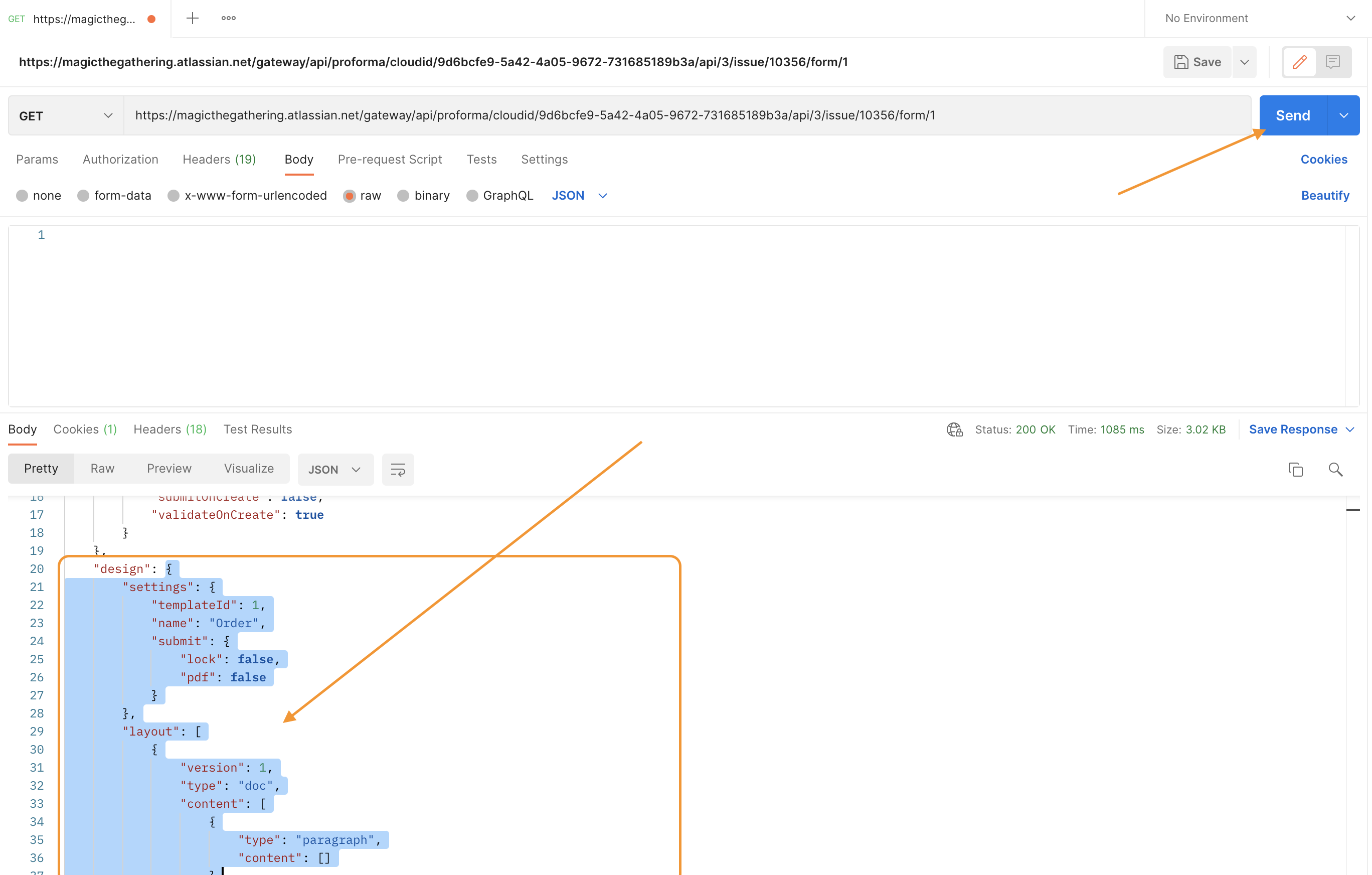Copy the response with the copy icon
The width and height of the screenshot is (1372, 875).
(1296, 469)
